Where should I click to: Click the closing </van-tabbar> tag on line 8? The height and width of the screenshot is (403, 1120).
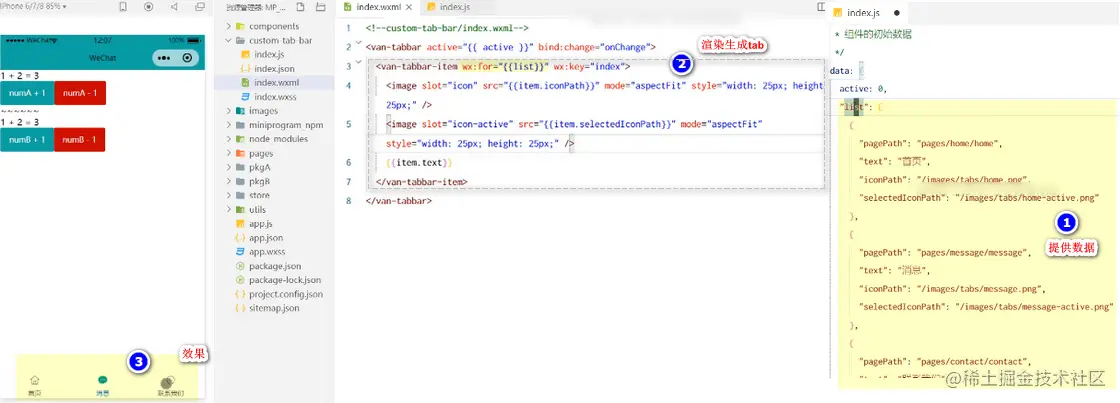tap(399, 202)
